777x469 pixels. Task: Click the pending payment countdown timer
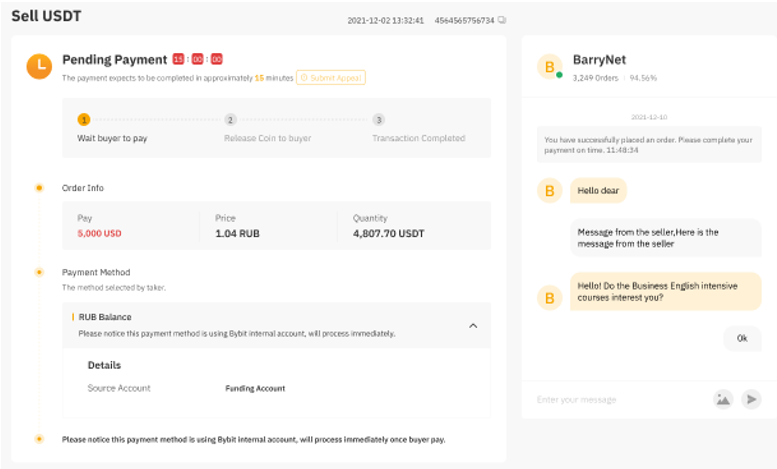pyautogui.click(x=197, y=60)
